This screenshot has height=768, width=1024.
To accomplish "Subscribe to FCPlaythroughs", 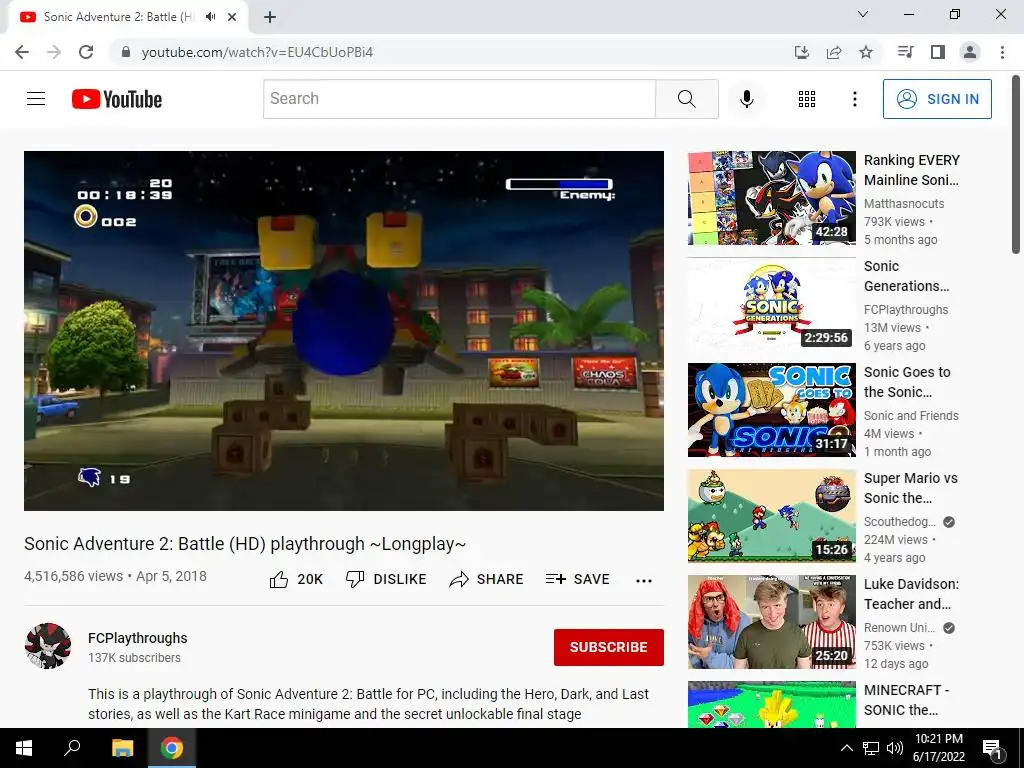I will click(x=609, y=647).
